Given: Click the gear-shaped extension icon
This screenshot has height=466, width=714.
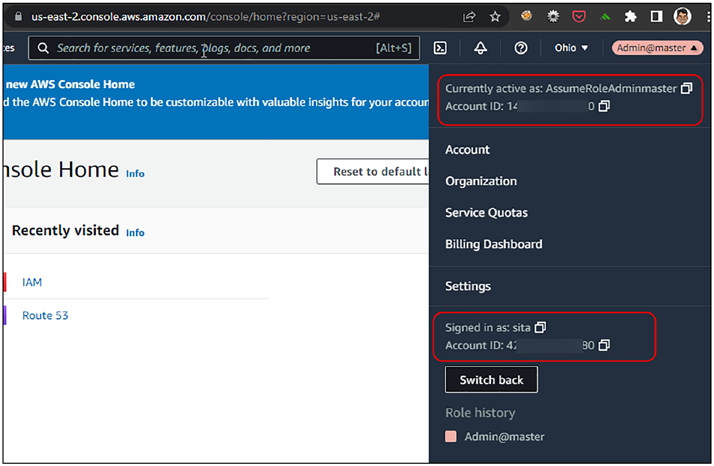Looking at the screenshot, I should [553, 17].
